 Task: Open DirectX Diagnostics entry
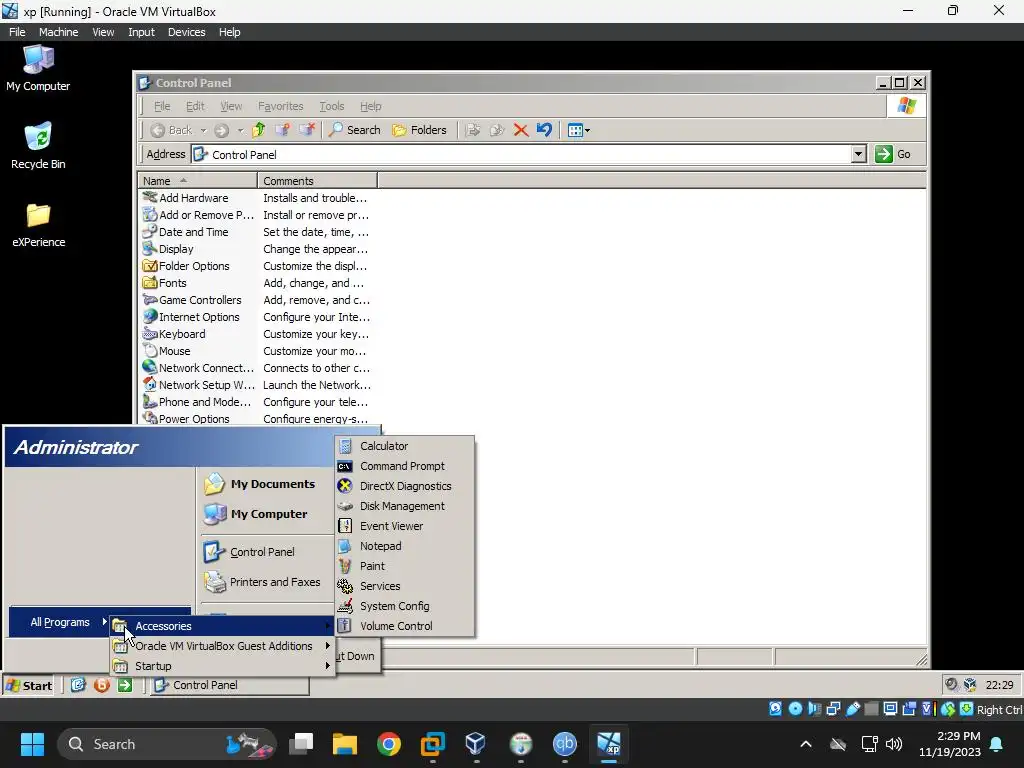(x=405, y=486)
